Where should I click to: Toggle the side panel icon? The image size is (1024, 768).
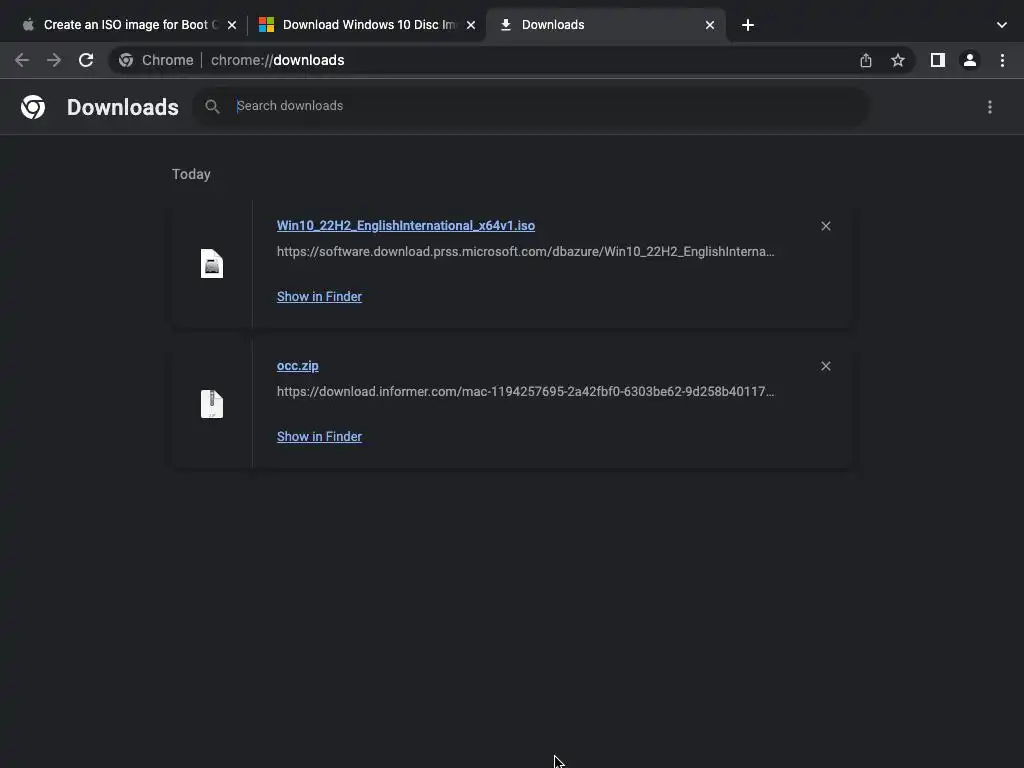point(937,60)
